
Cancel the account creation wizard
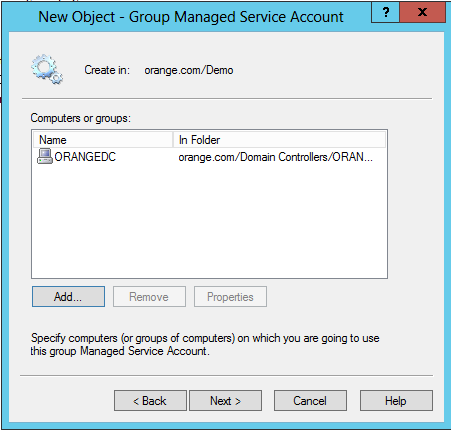click(x=310, y=400)
